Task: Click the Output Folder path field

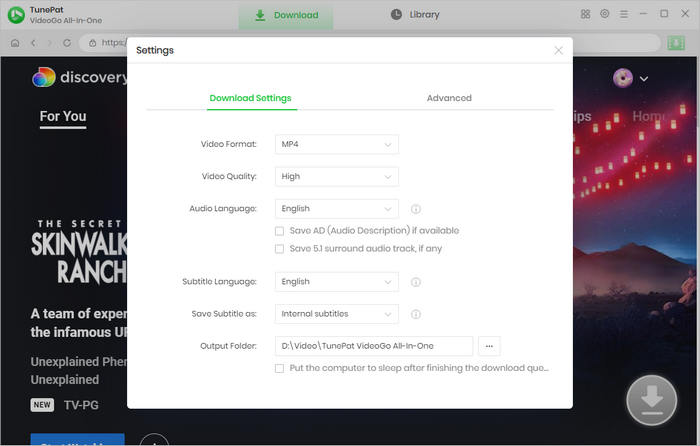Action: 374,346
